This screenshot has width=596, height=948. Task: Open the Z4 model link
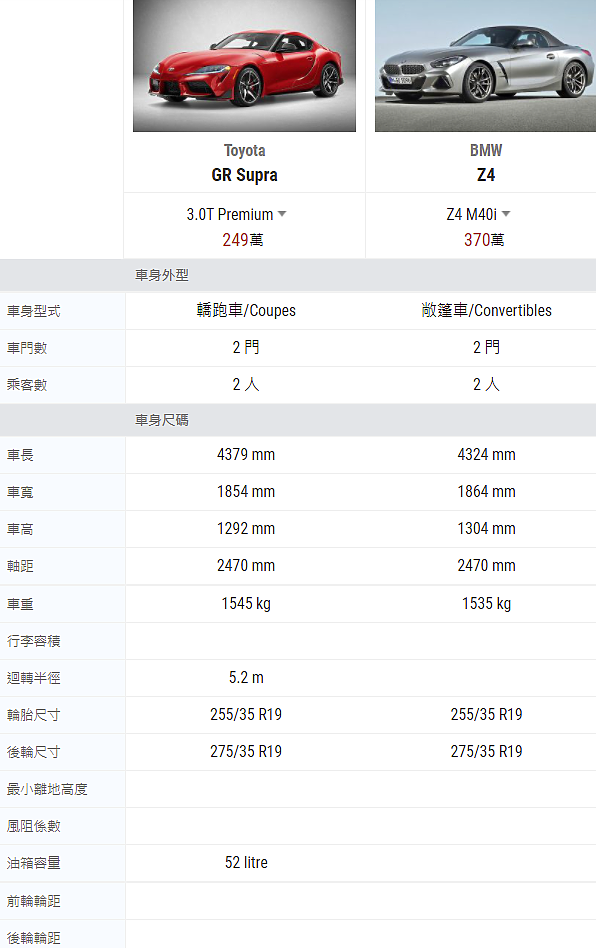(486, 175)
